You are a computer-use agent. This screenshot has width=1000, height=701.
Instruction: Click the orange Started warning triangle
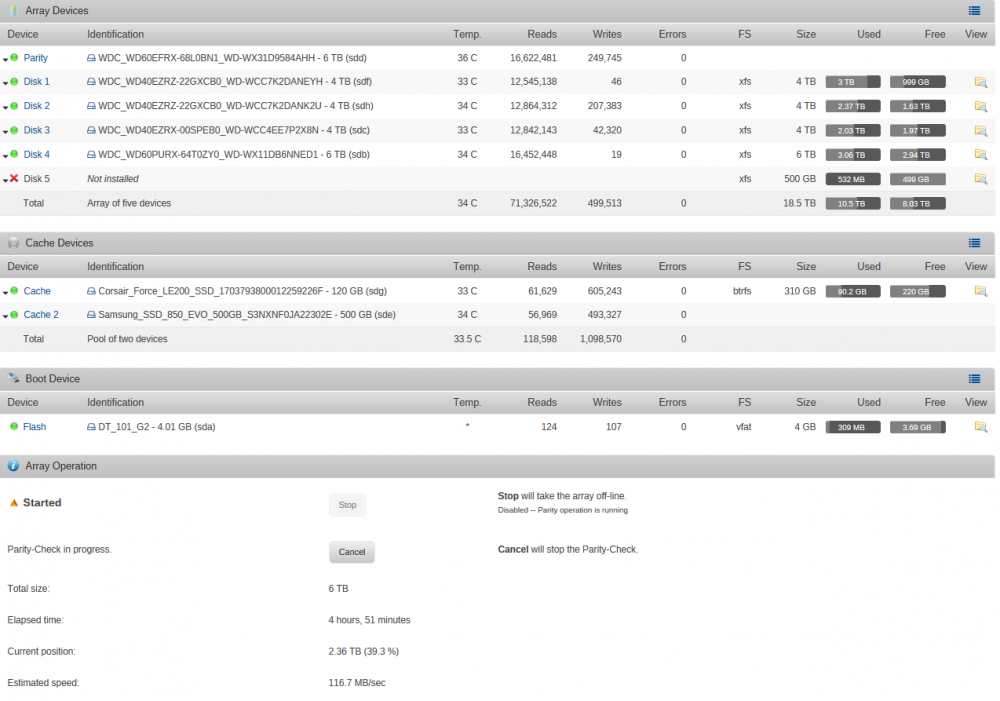click(13, 503)
